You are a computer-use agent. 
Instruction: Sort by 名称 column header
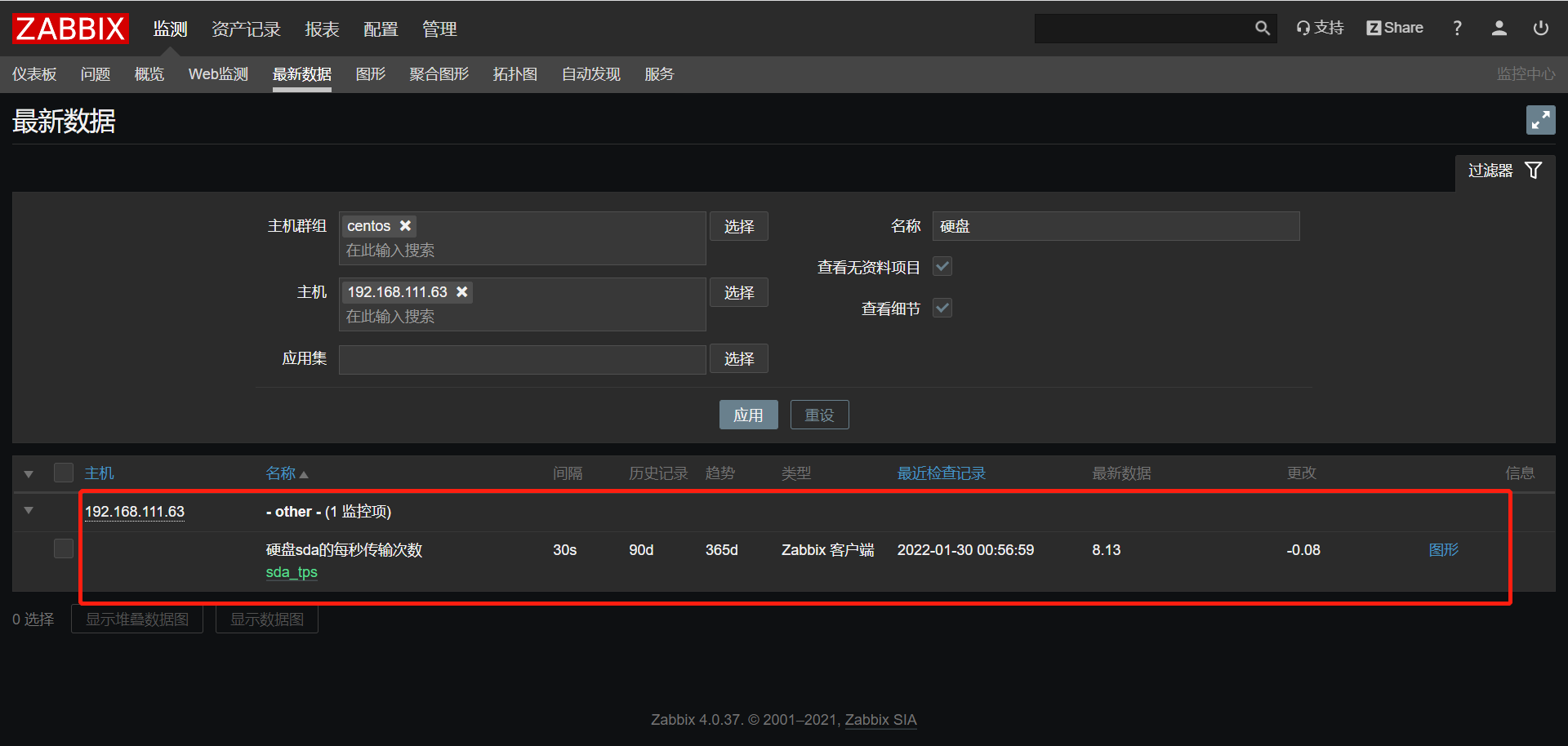(x=287, y=473)
